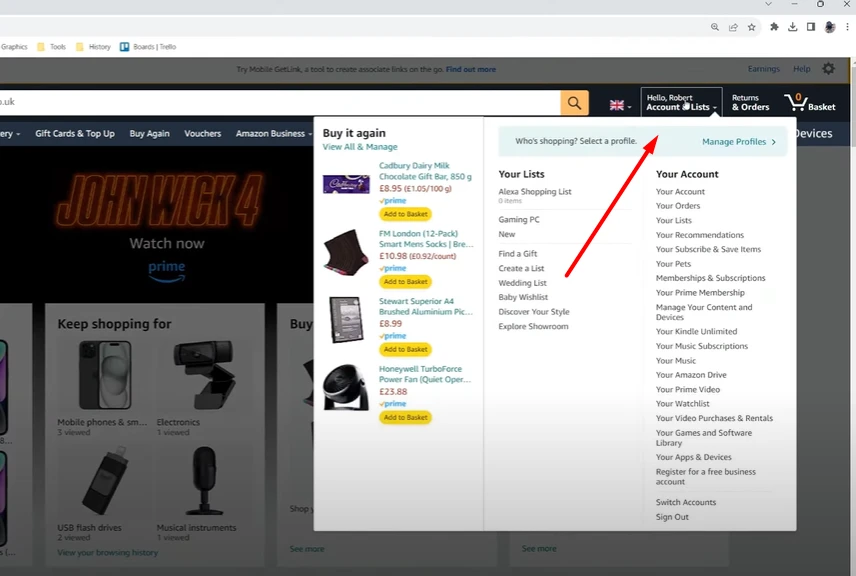Click View All & Manage link
Image resolution: width=856 pixels, height=576 pixels.
click(x=360, y=147)
